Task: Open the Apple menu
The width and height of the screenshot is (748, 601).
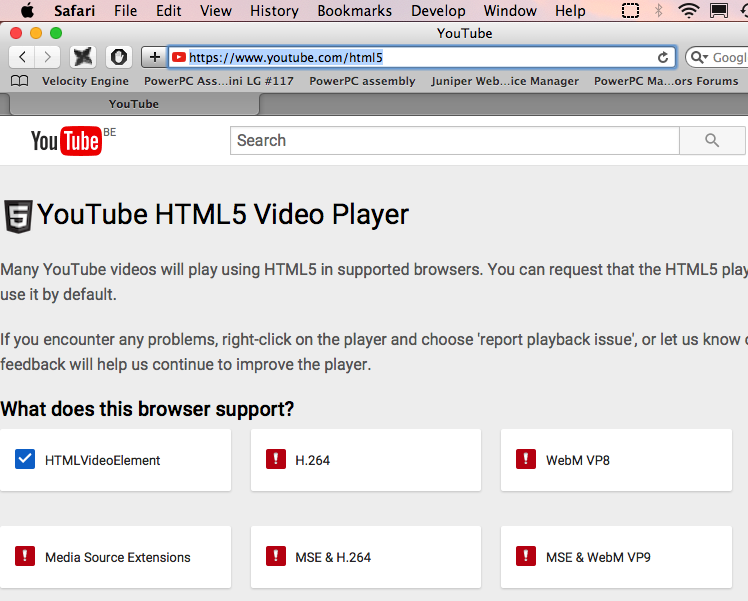Action: click(x=27, y=10)
